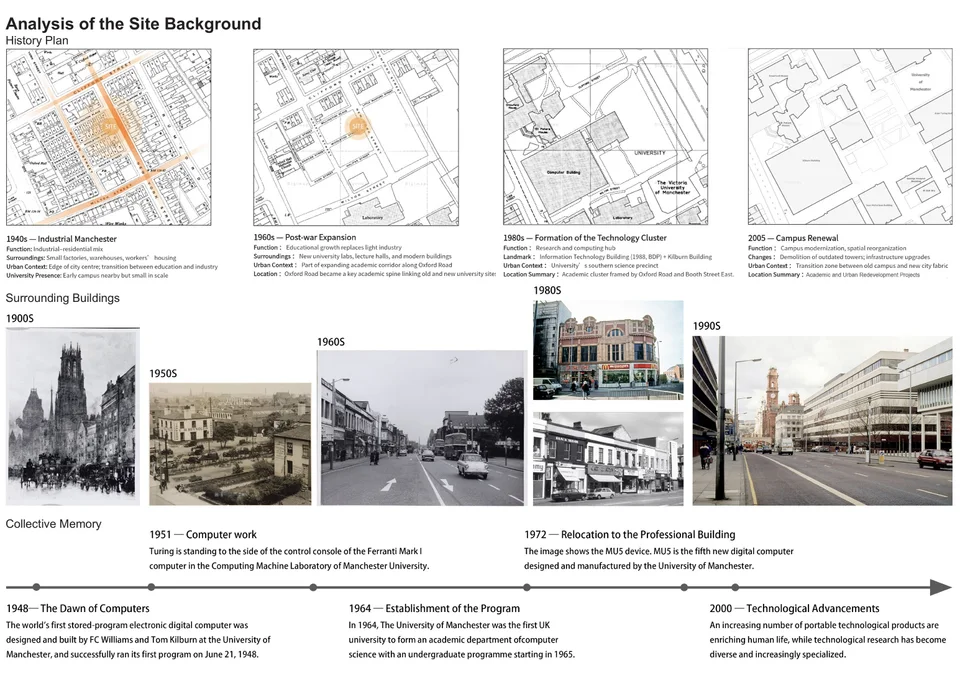This screenshot has height=679, width=960.
Task: Click 'world's first stored-program electronic digital computer' line
Action: point(127,625)
